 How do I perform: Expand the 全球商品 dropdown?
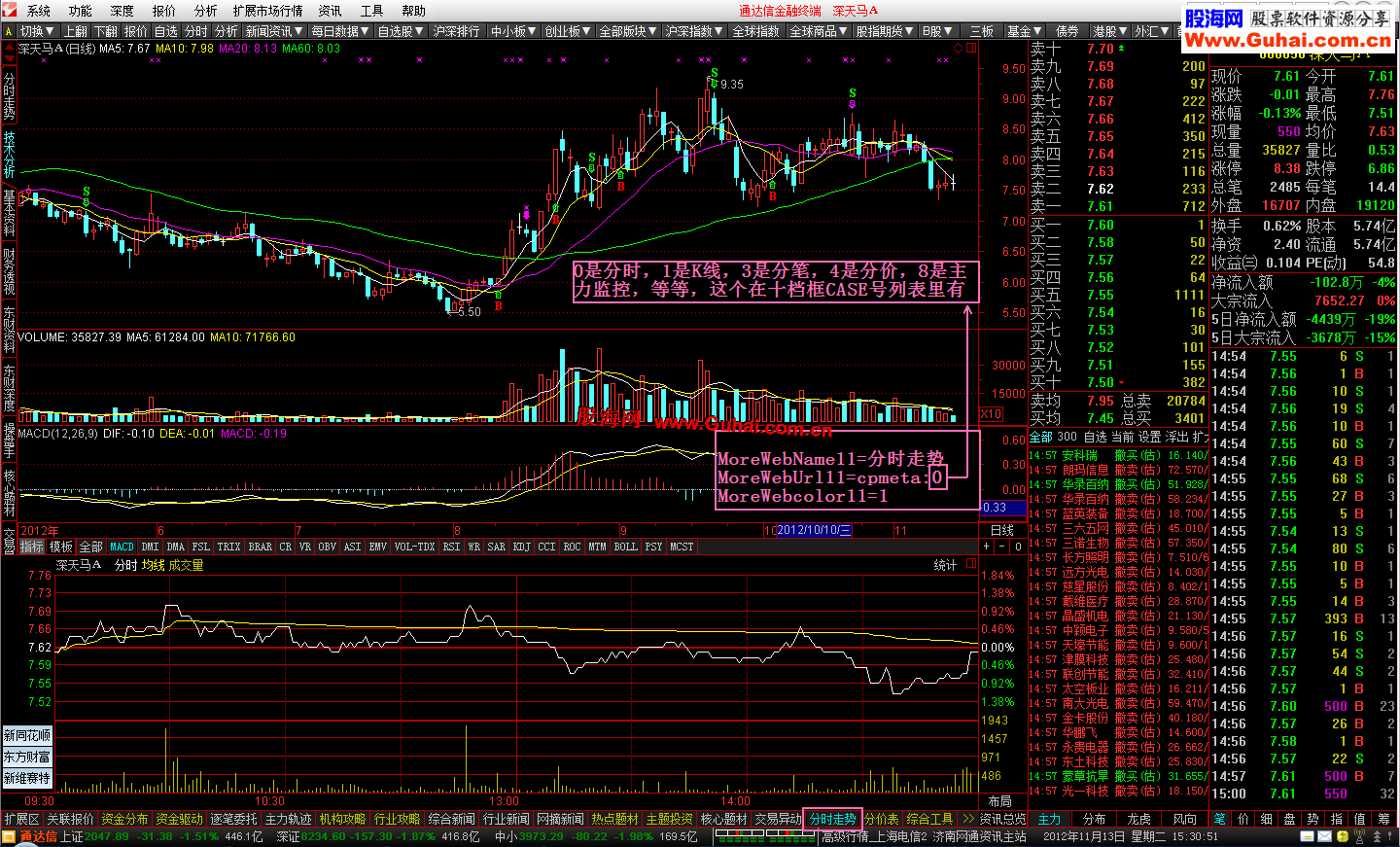click(819, 31)
